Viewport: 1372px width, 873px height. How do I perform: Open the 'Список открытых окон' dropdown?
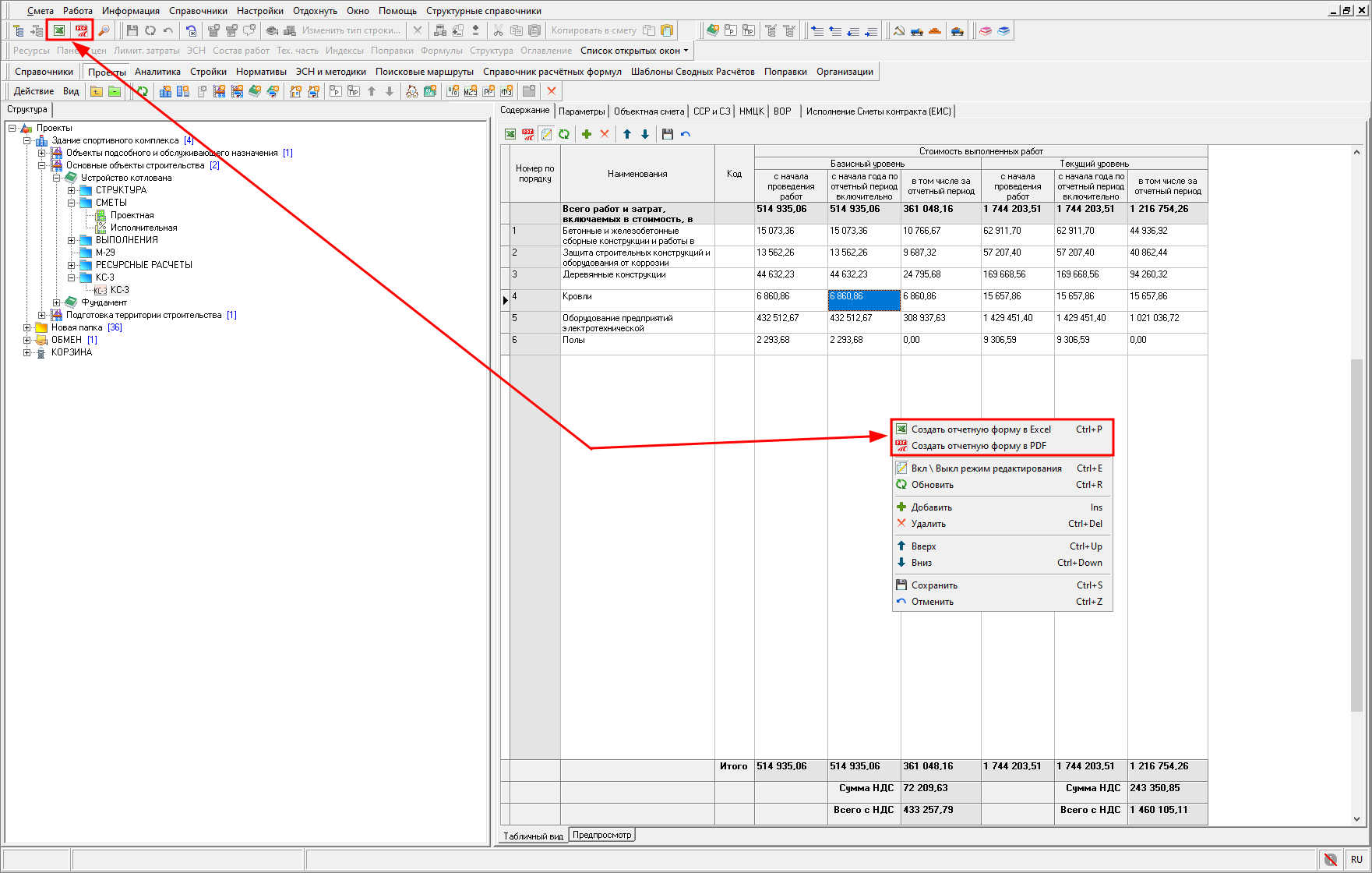(x=634, y=51)
